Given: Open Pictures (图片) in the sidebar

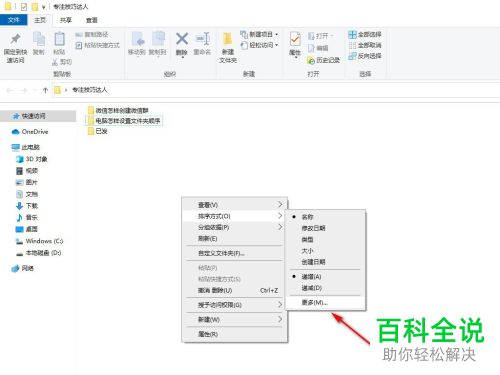Looking at the screenshot, I should (x=27, y=182).
